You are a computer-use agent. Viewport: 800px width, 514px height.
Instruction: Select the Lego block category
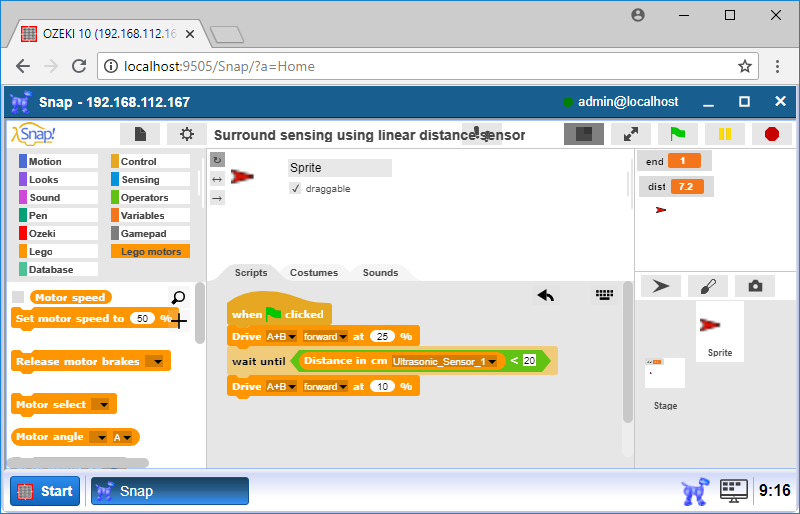coord(58,251)
